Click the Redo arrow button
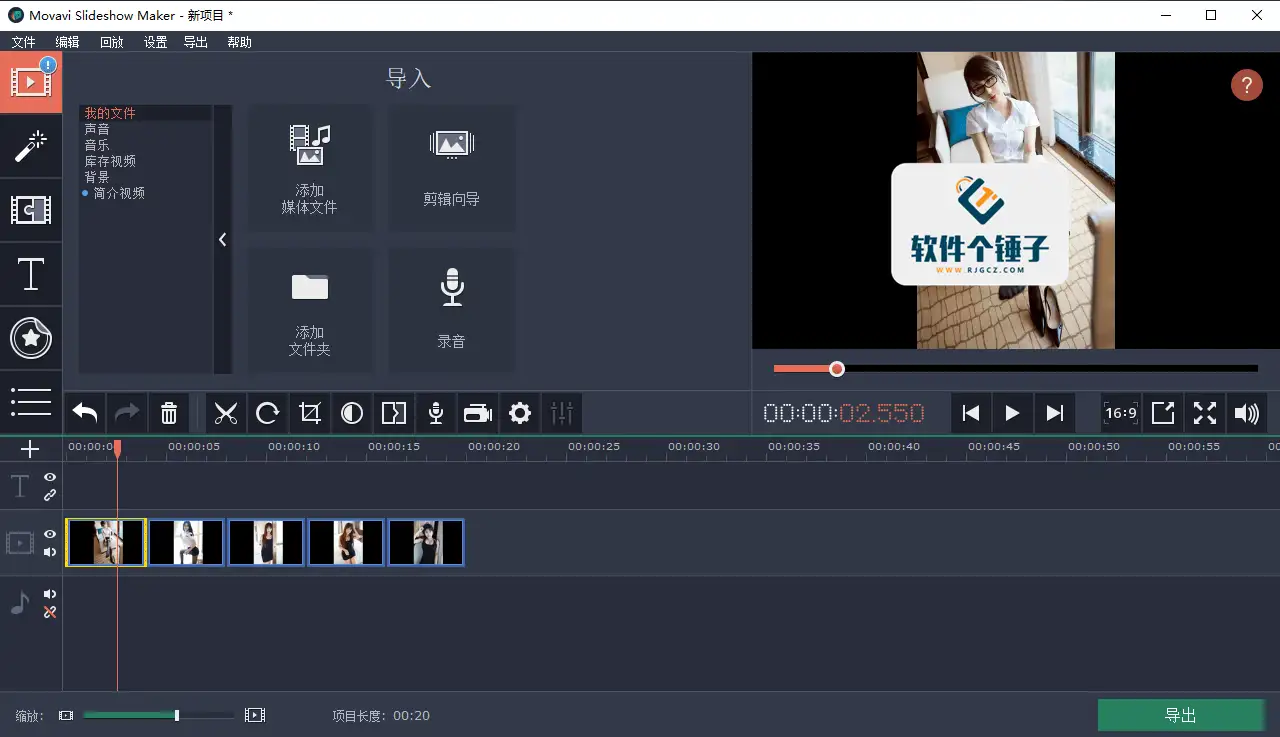 point(127,413)
